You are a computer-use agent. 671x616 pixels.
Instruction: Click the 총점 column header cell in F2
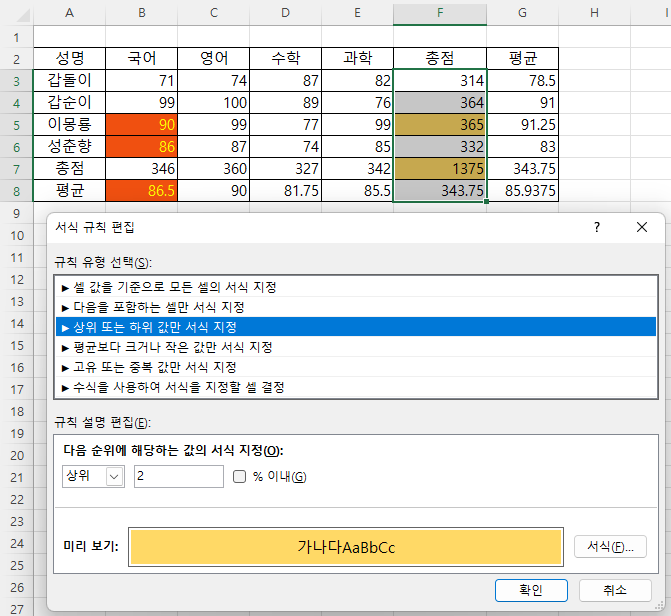pyautogui.click(x=440, y=58)
